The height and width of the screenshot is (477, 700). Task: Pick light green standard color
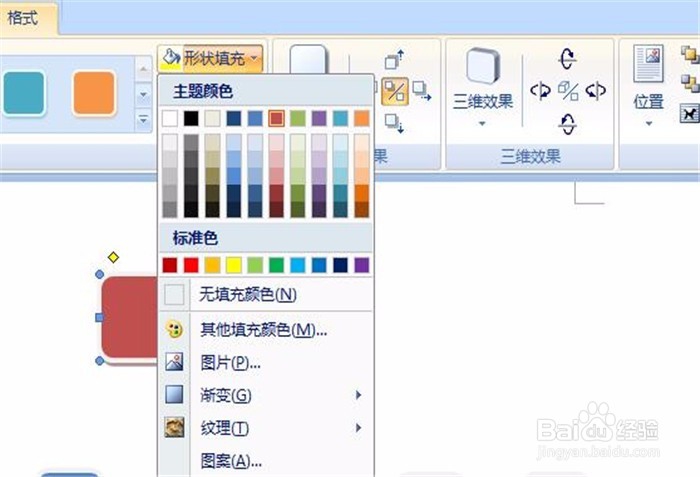tap(255, 265)
